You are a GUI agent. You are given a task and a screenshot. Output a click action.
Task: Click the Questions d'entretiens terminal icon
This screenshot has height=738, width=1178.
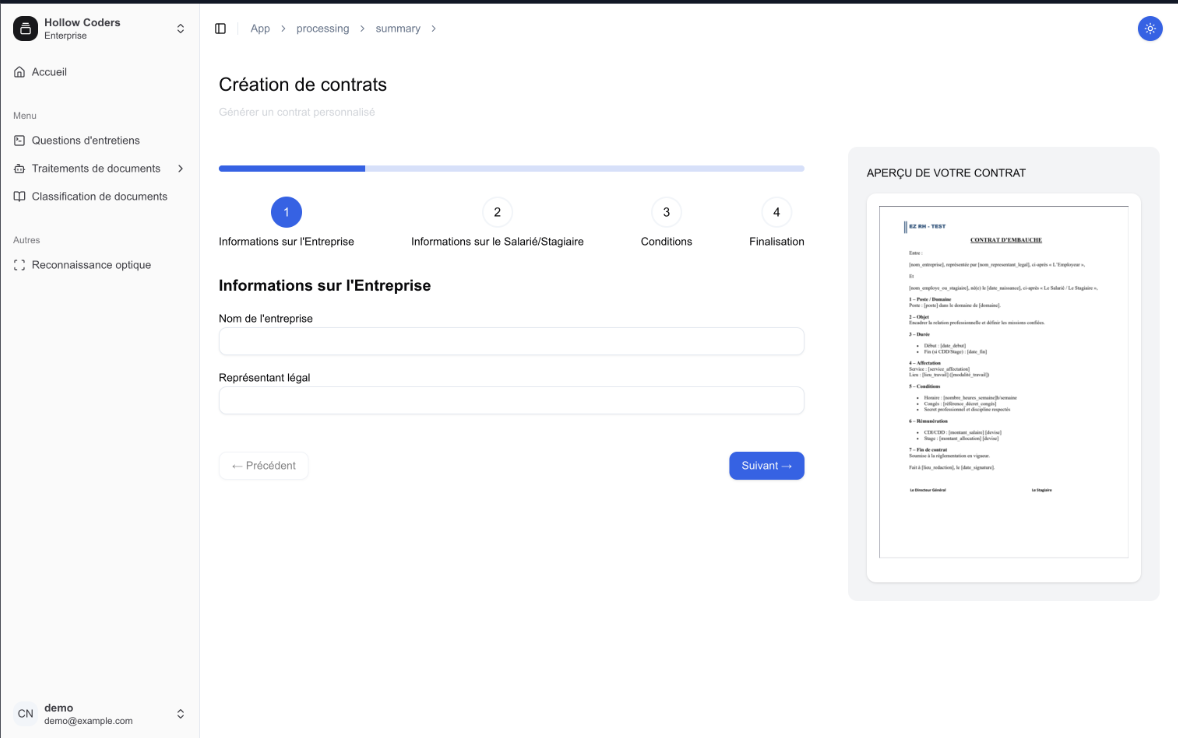[x=19, y=140]
